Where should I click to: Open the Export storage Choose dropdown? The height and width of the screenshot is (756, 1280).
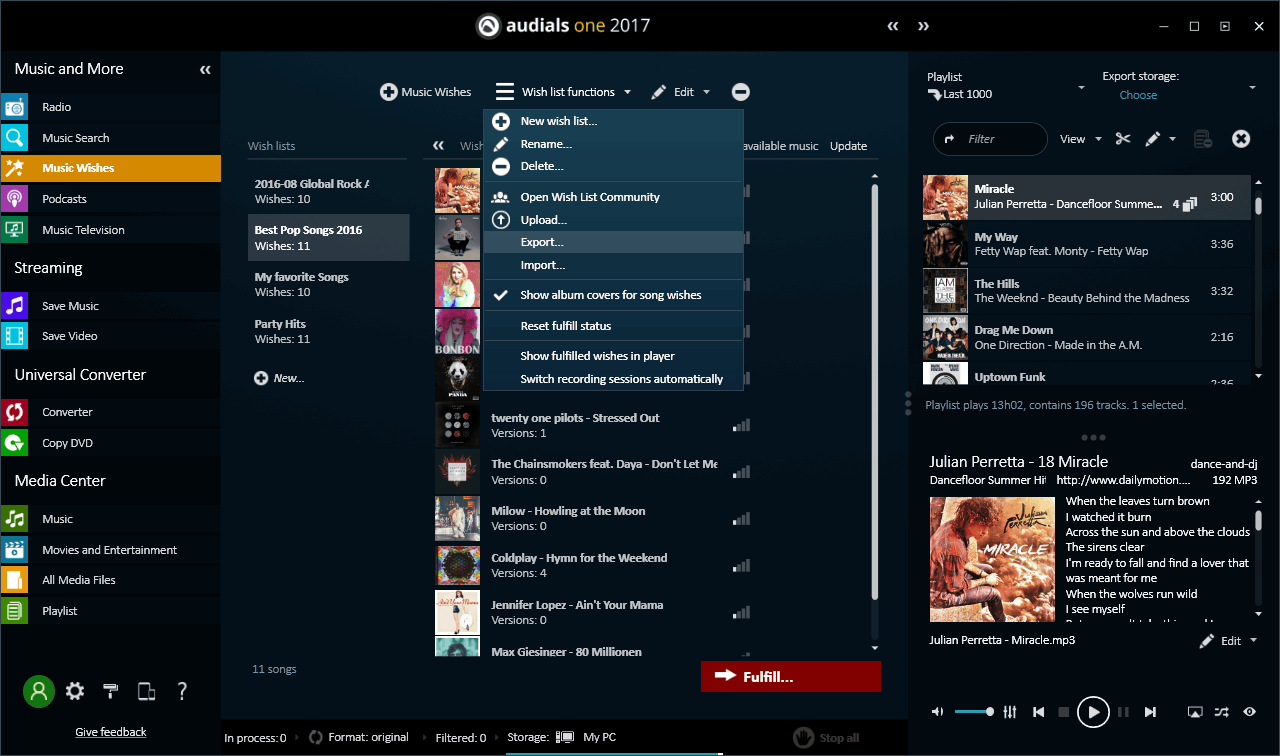(x=1139, y=94)
